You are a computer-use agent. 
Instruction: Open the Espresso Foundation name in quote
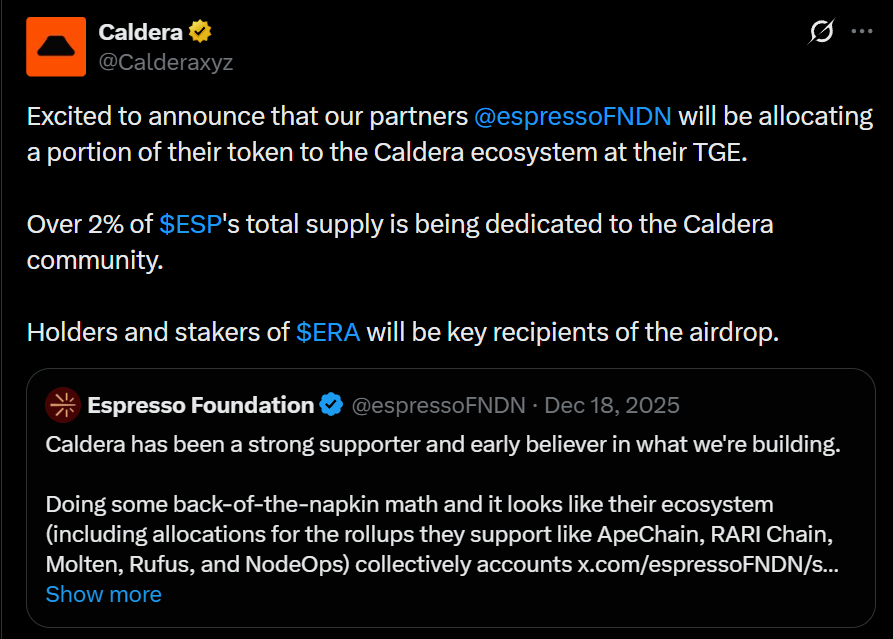click(x=200, y=405)
